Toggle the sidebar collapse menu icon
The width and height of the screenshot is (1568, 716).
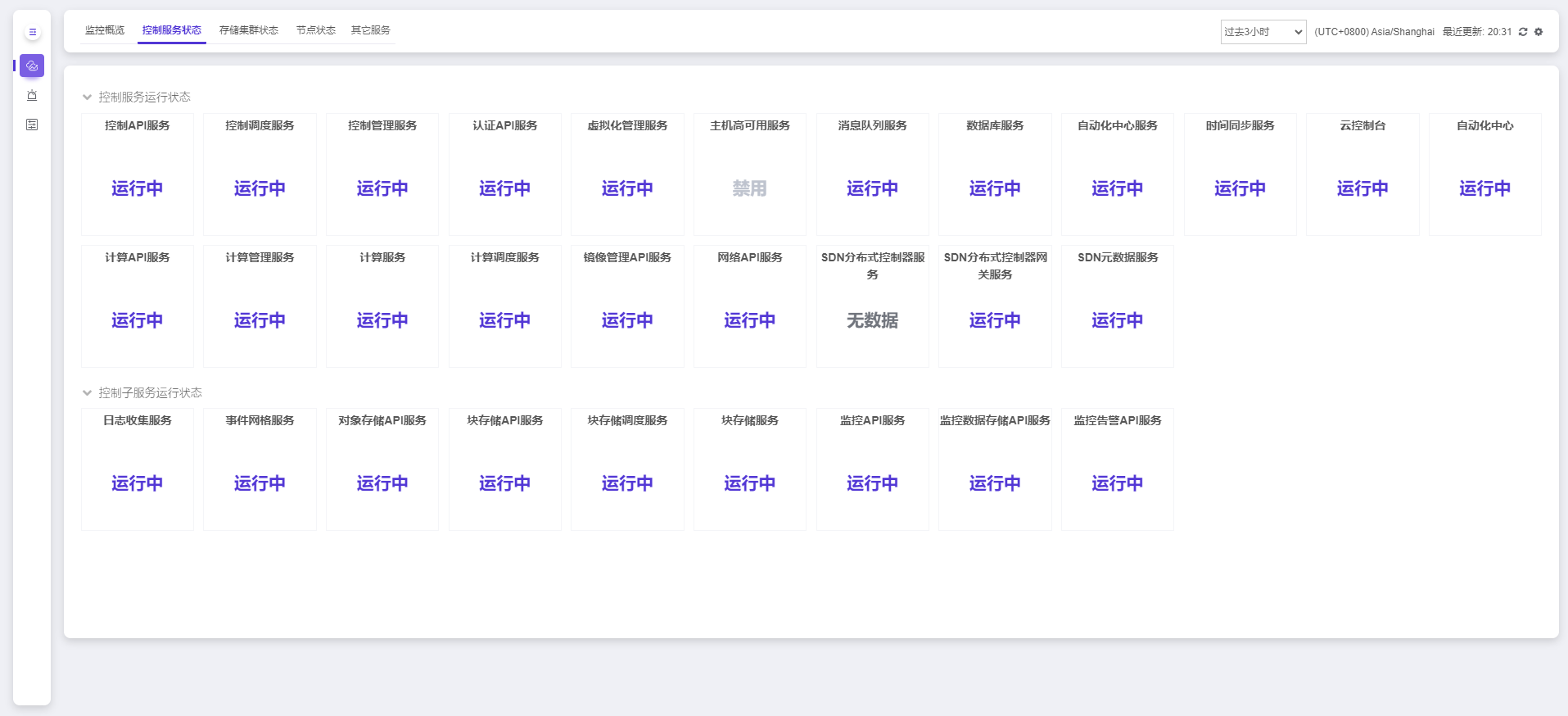coord(32,33)
